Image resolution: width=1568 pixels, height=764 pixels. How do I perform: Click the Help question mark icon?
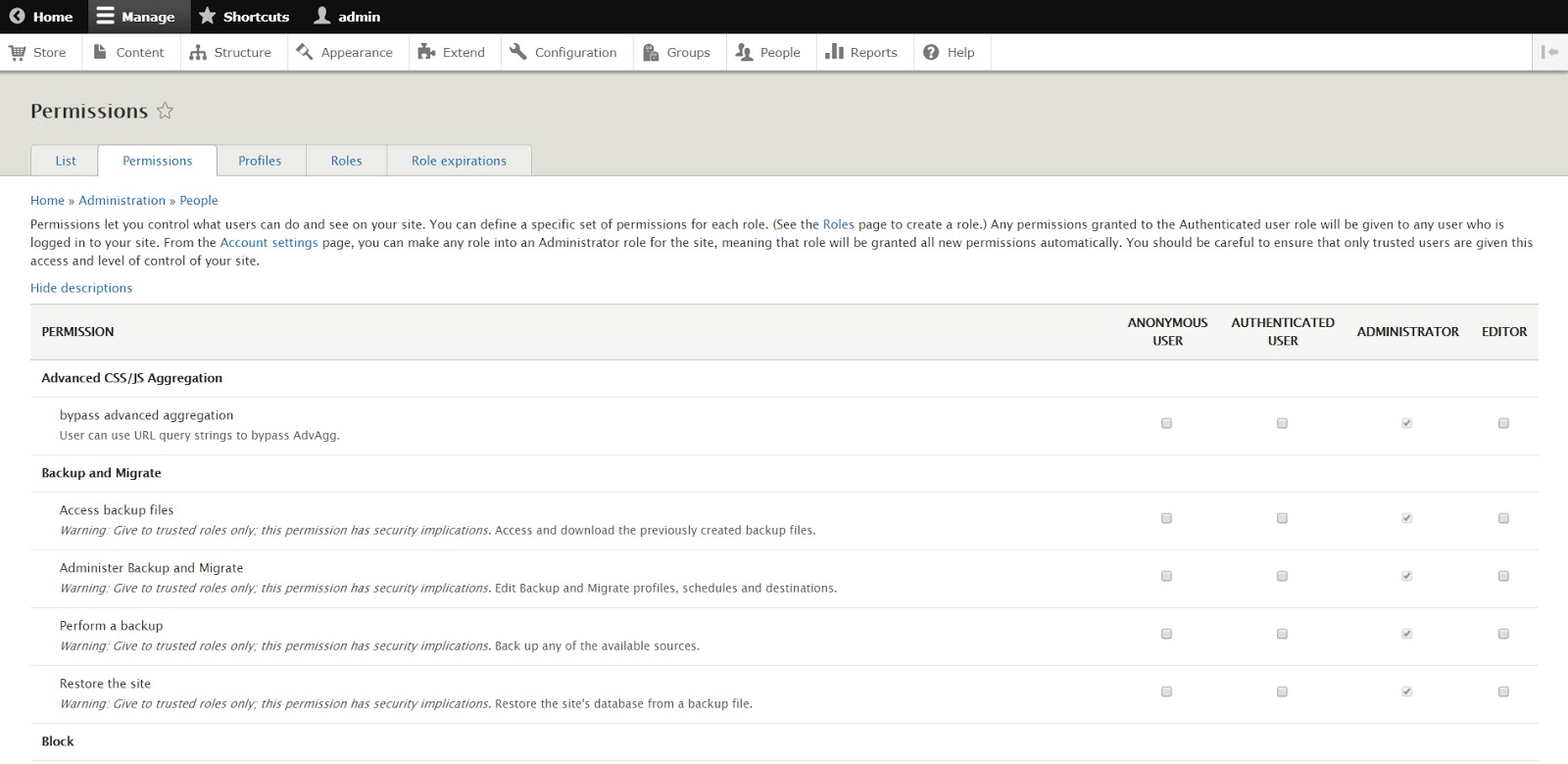[x=931, y=52]
